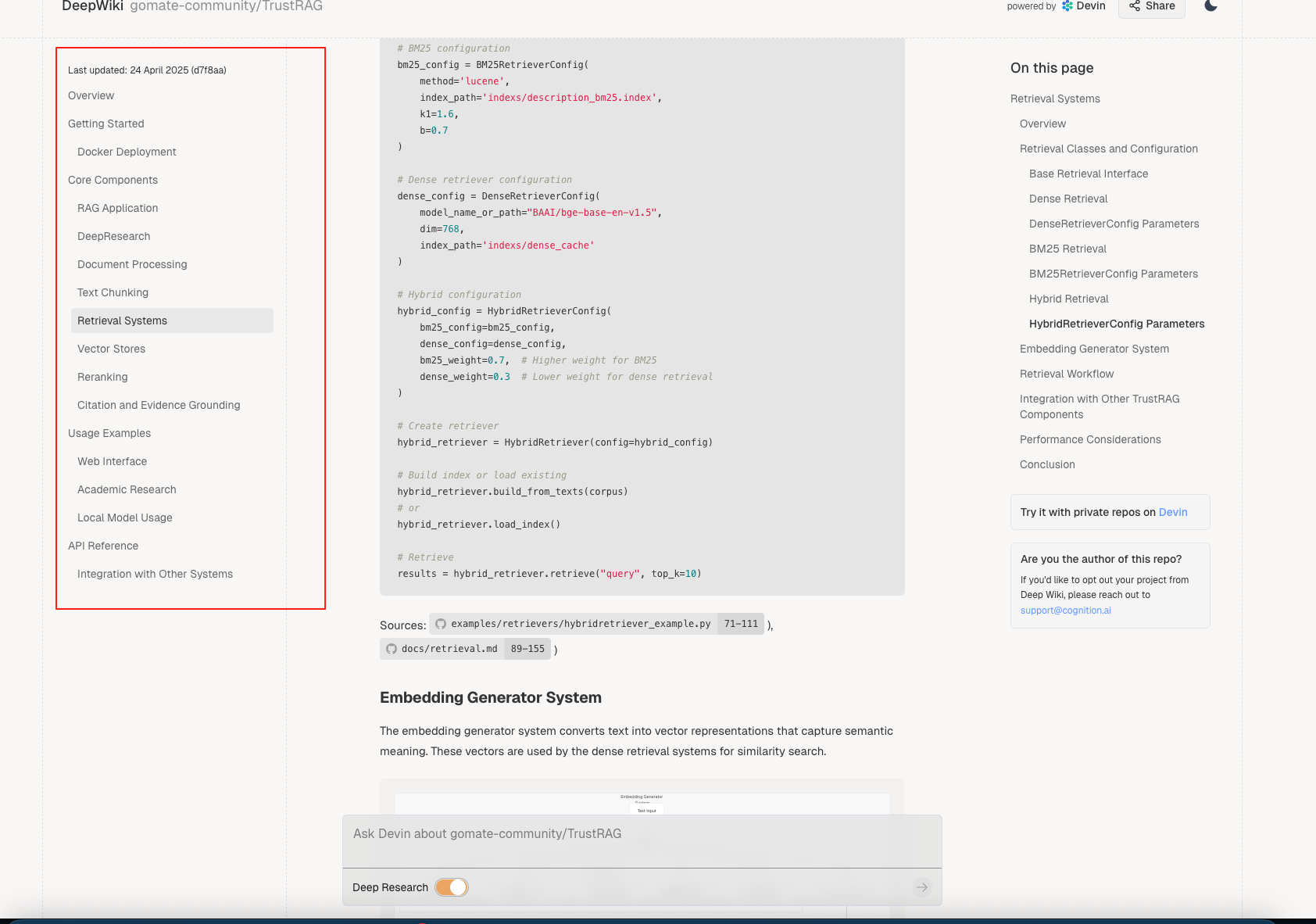Select Reranking sidebar page

click(102, 377)
